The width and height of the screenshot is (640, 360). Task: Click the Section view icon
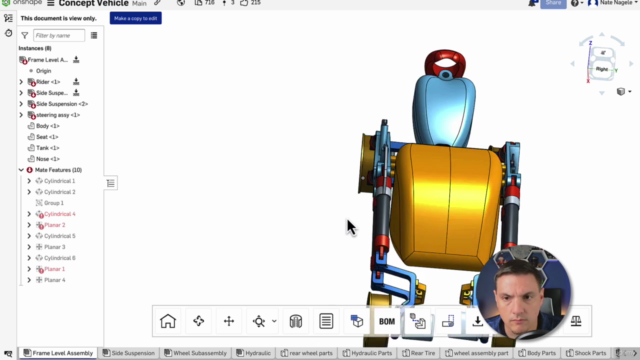[296, 321]
